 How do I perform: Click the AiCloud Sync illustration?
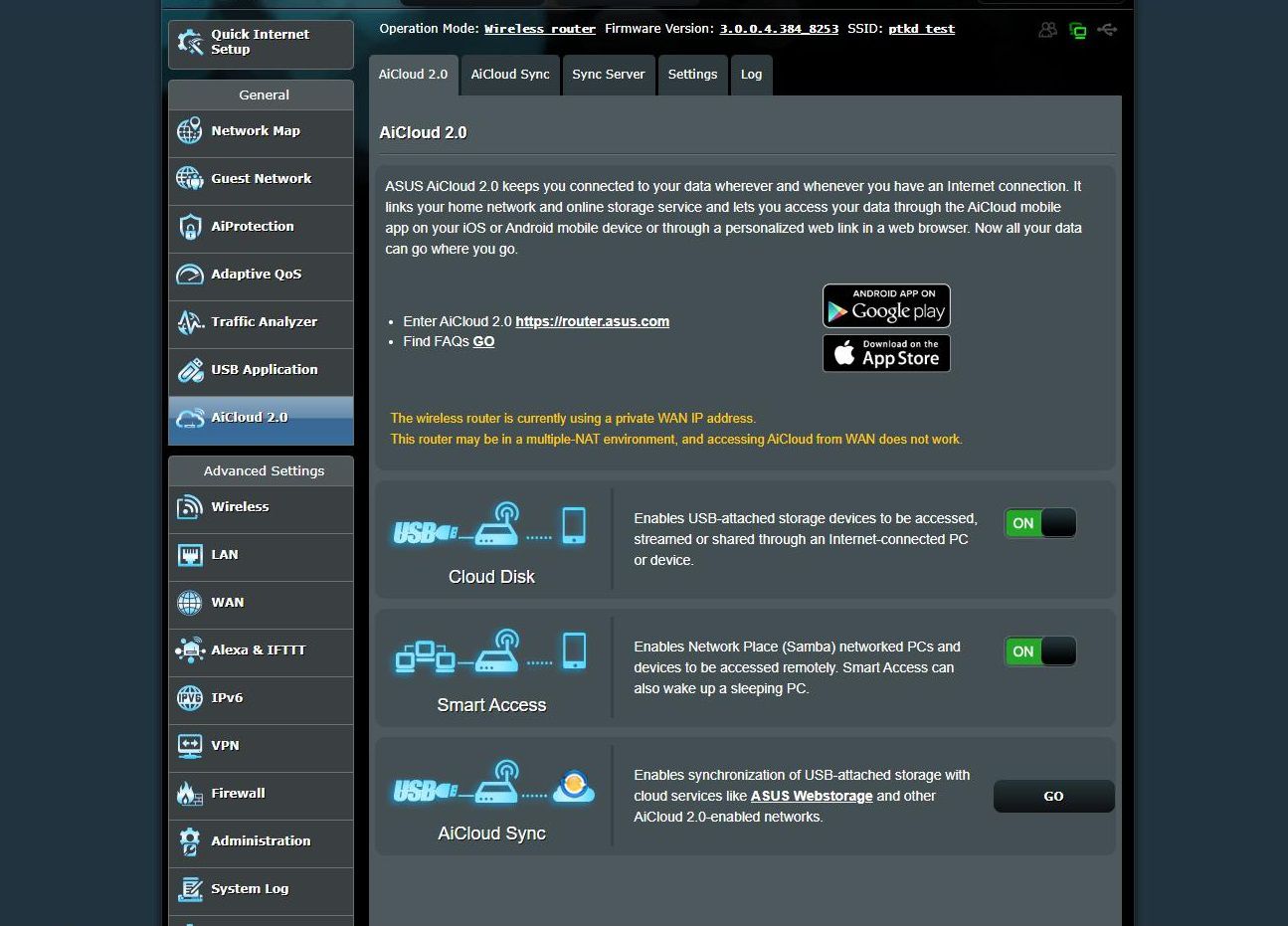(493, 784)
